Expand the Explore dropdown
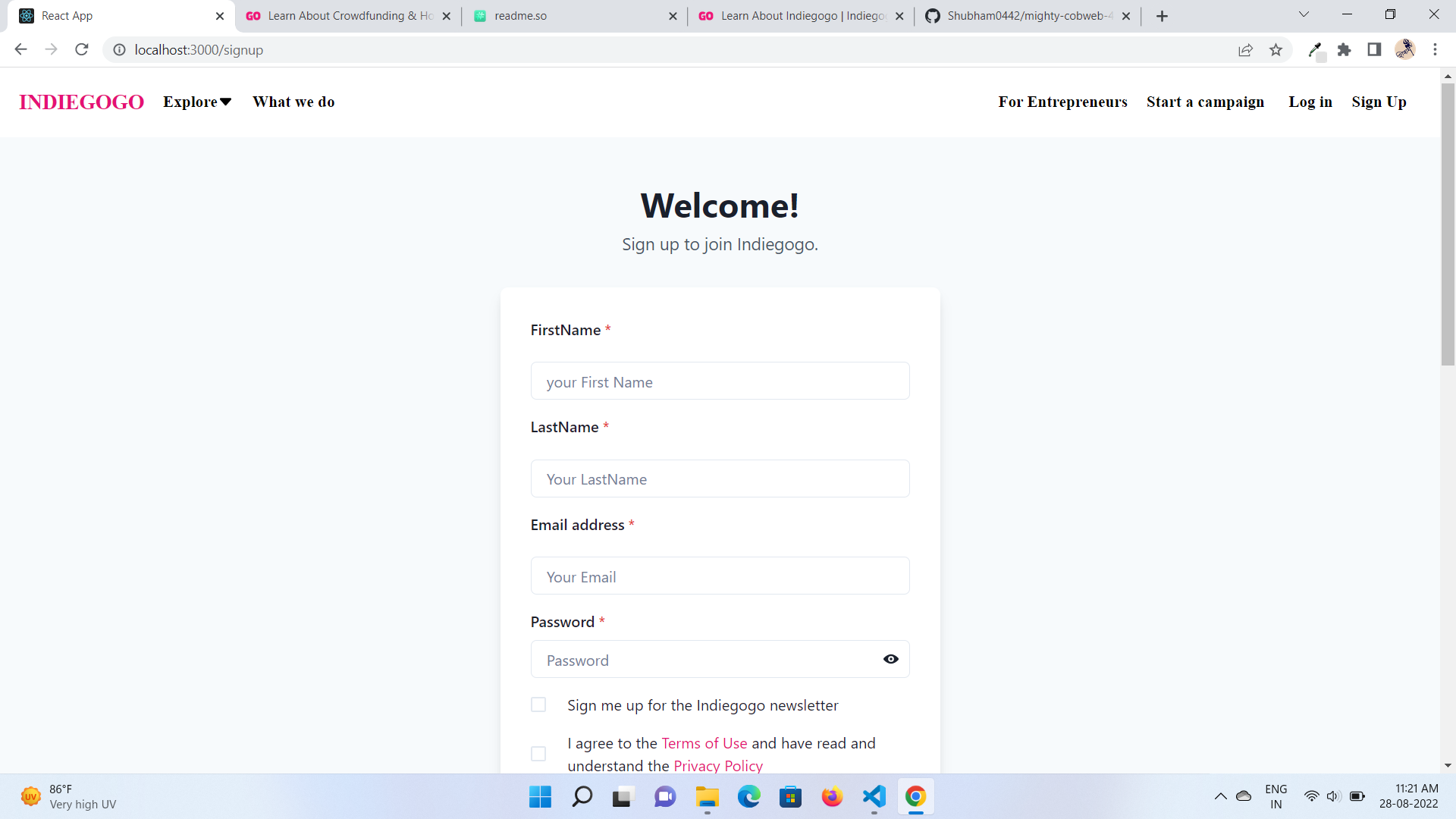This screenshot has height=819, width=1456. (x=197, y=102)
